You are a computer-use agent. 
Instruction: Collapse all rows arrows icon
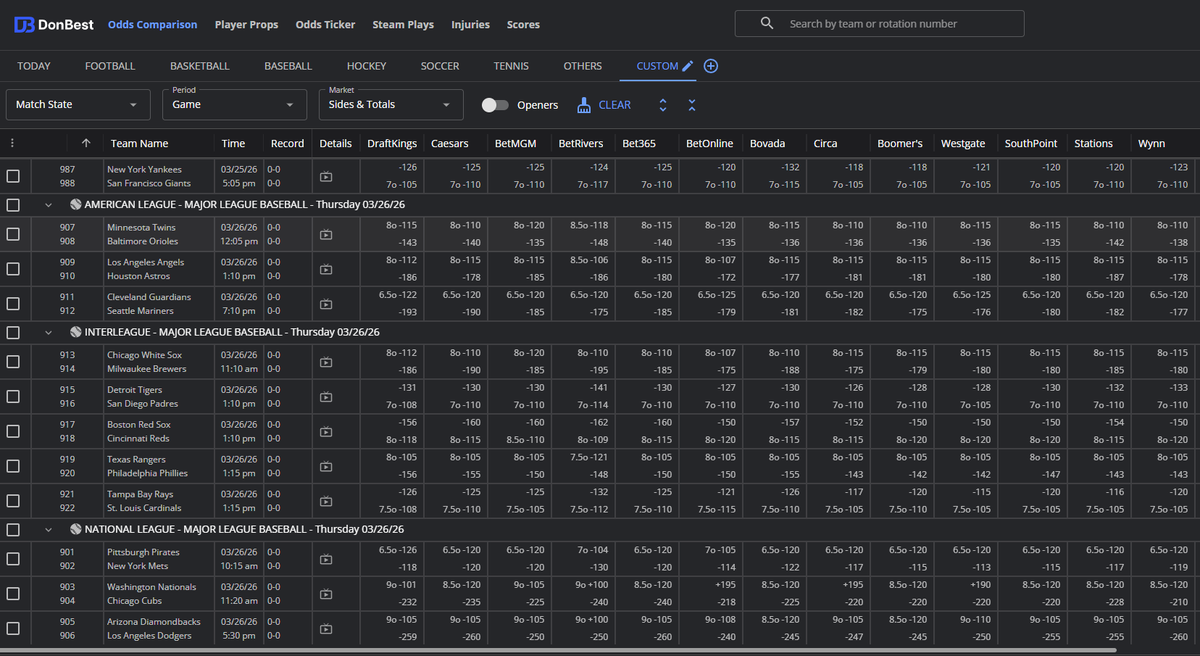point(692,105)
